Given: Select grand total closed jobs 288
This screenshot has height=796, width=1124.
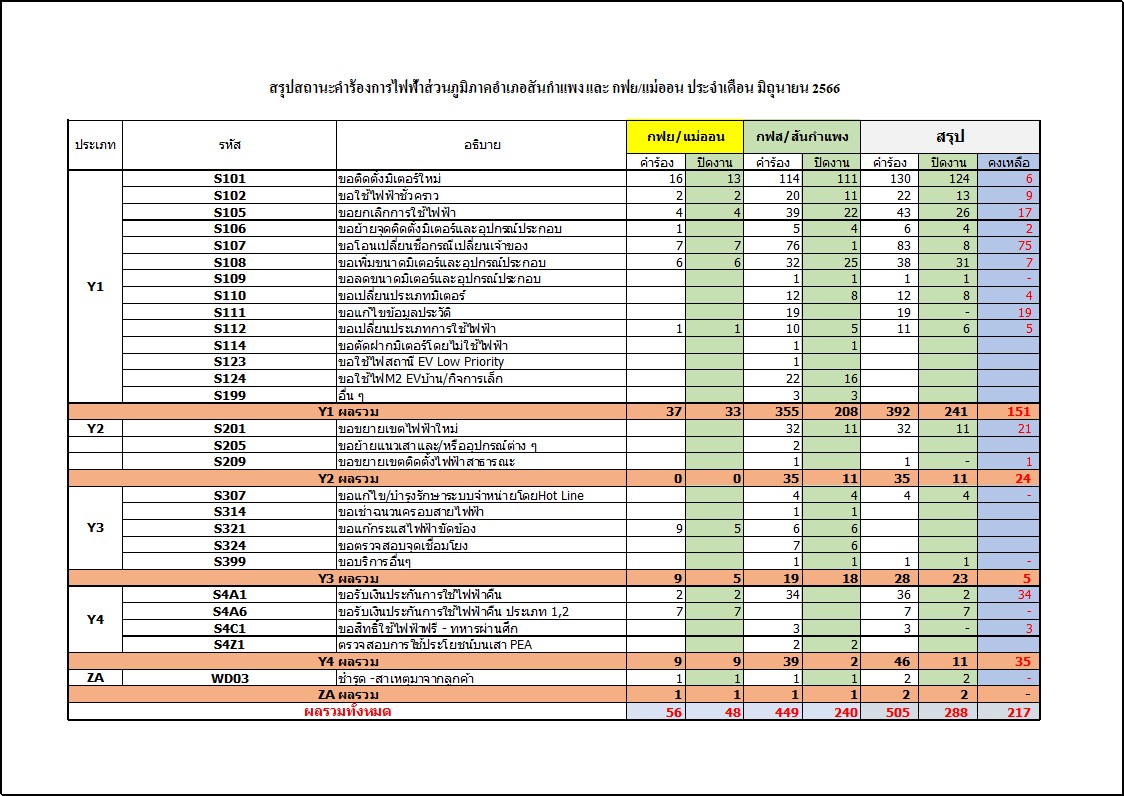Looking at the screenshot, I should (956, 712).
